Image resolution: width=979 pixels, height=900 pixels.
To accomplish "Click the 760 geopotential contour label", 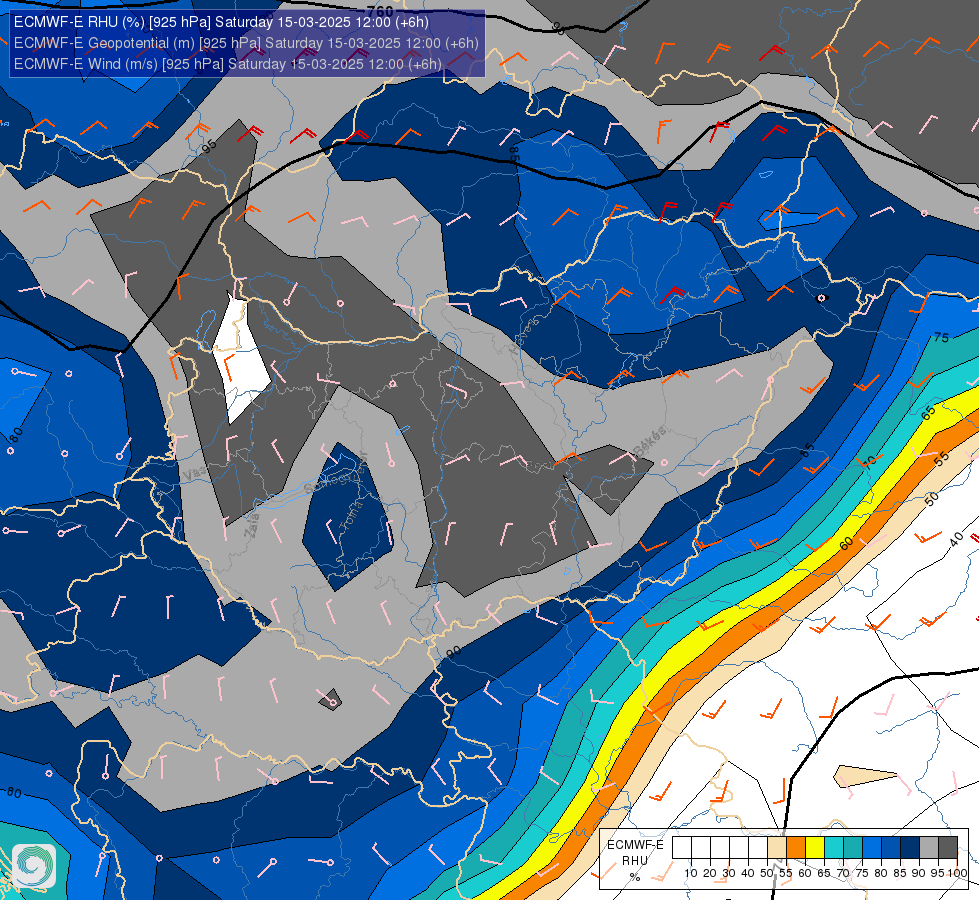I will pyautogui.click(x=380, y=11).
